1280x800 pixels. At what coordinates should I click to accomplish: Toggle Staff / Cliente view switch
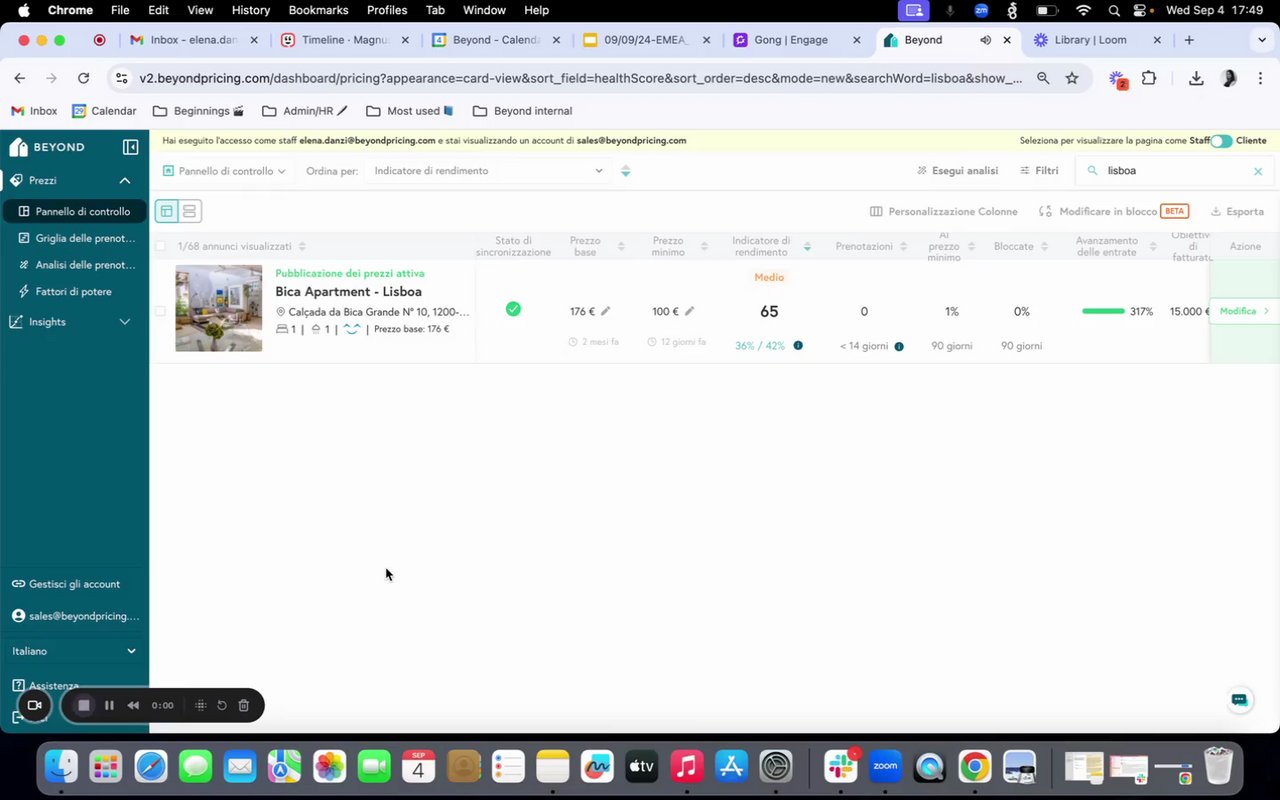(1221, 141)
